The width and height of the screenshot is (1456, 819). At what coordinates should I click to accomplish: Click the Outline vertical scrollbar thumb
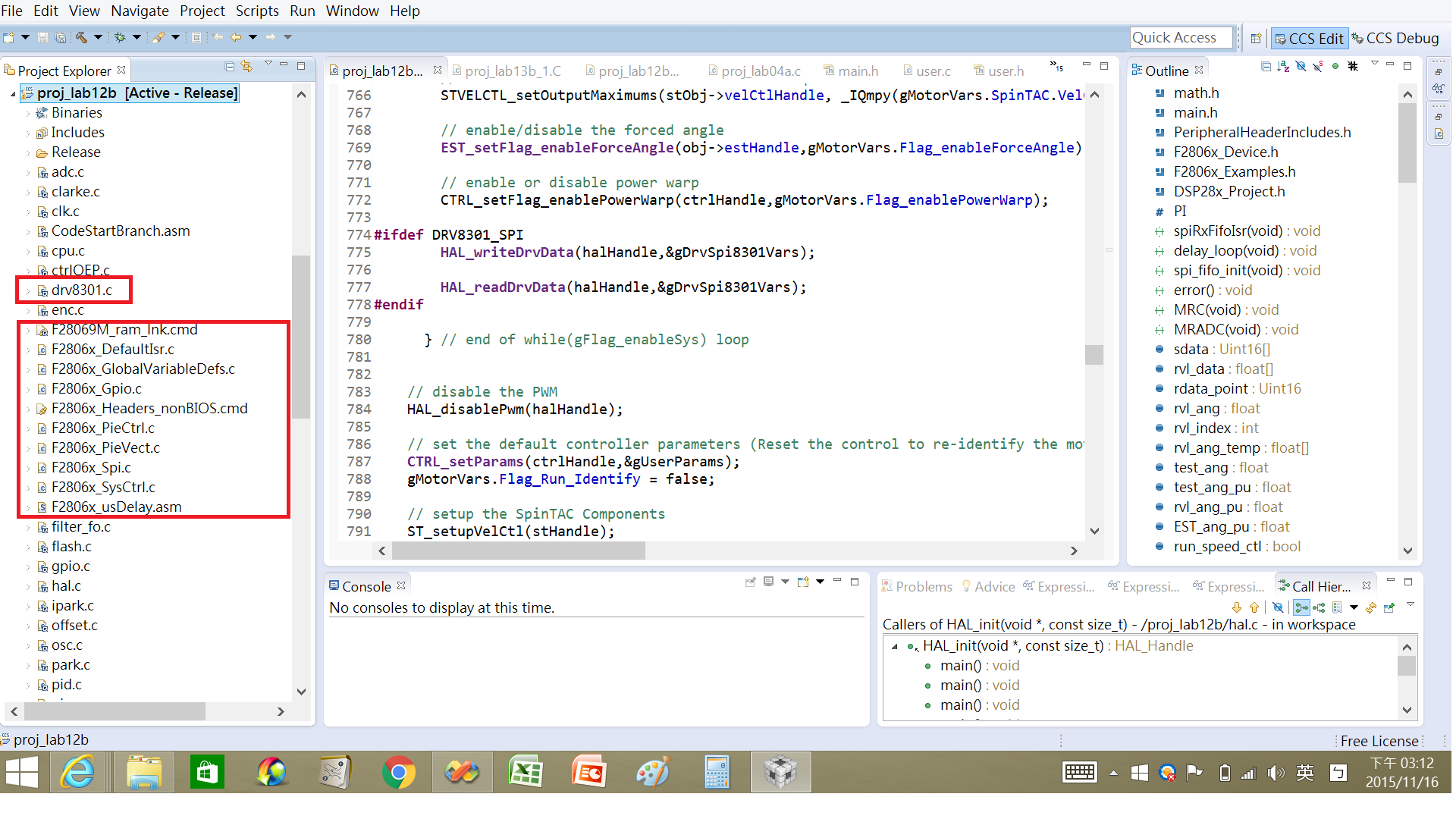coord(1407,143)
